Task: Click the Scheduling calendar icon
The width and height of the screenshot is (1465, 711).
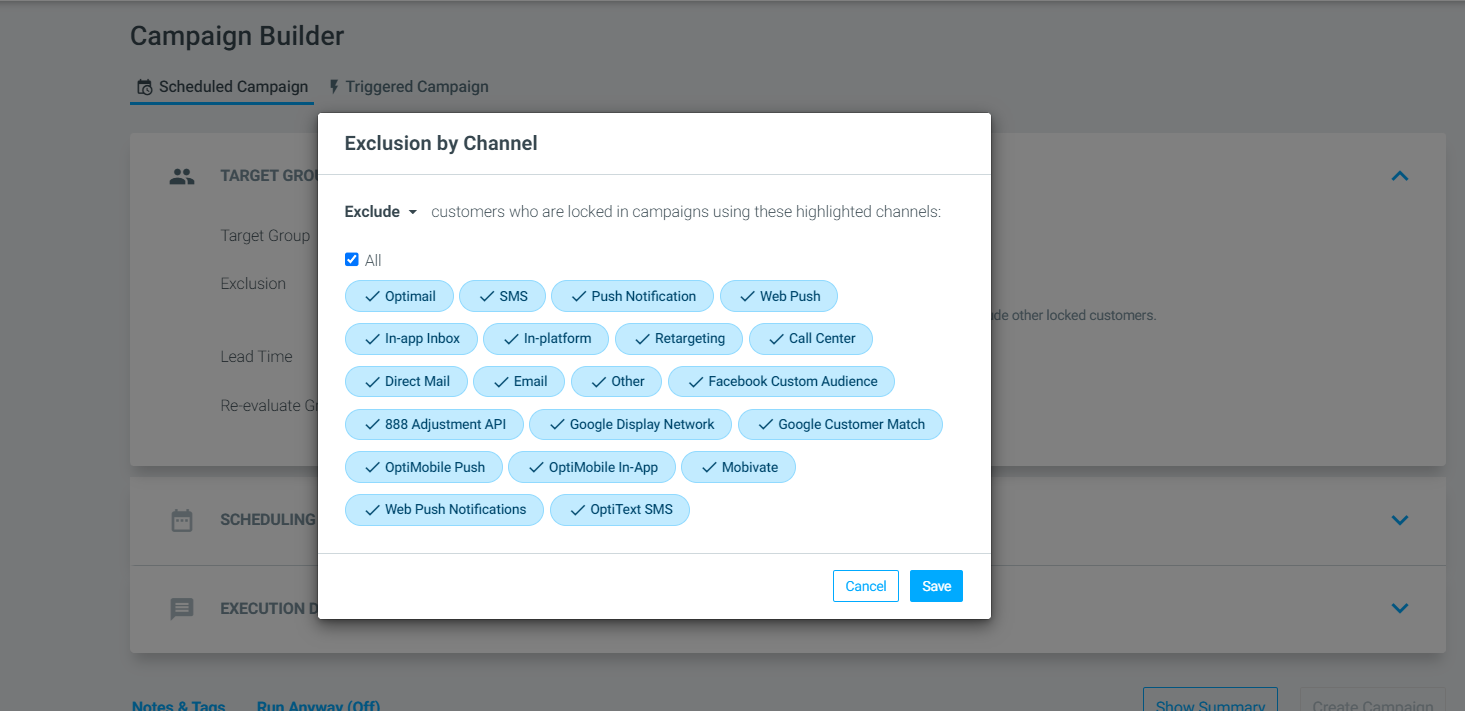Action: pos(182,520)
